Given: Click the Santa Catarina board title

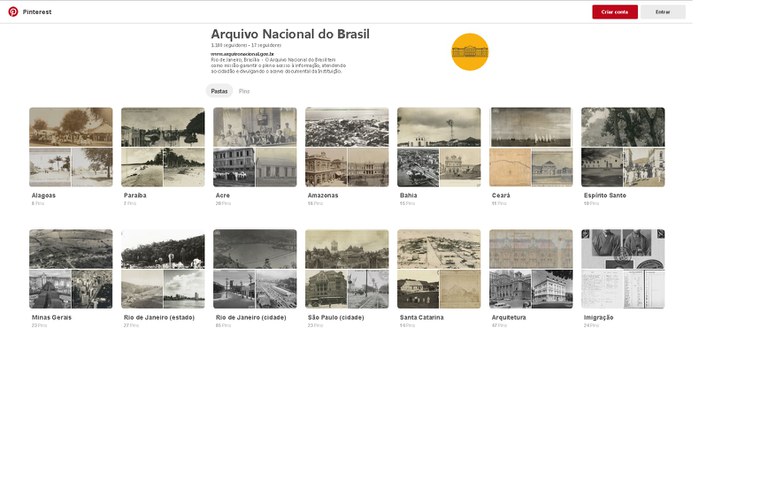Looking at the screenshot, I should 422,317.
